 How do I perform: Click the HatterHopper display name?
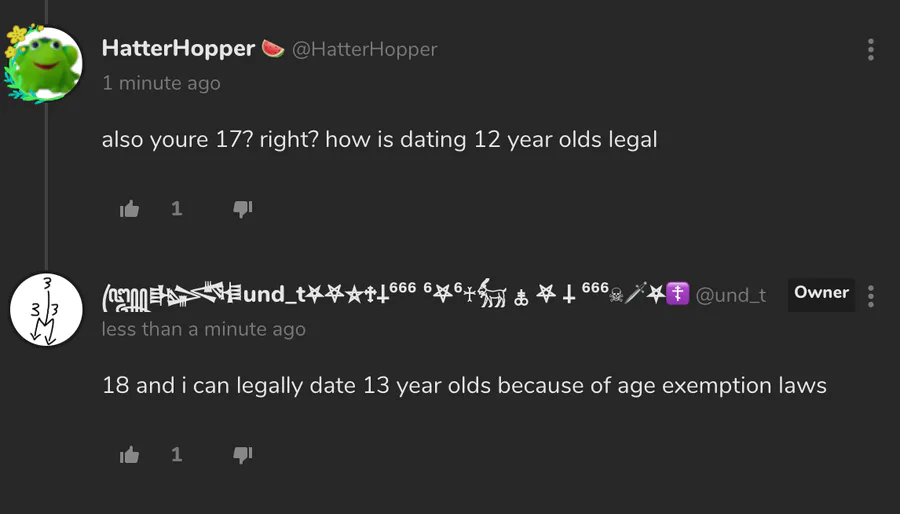coord(178,48)
